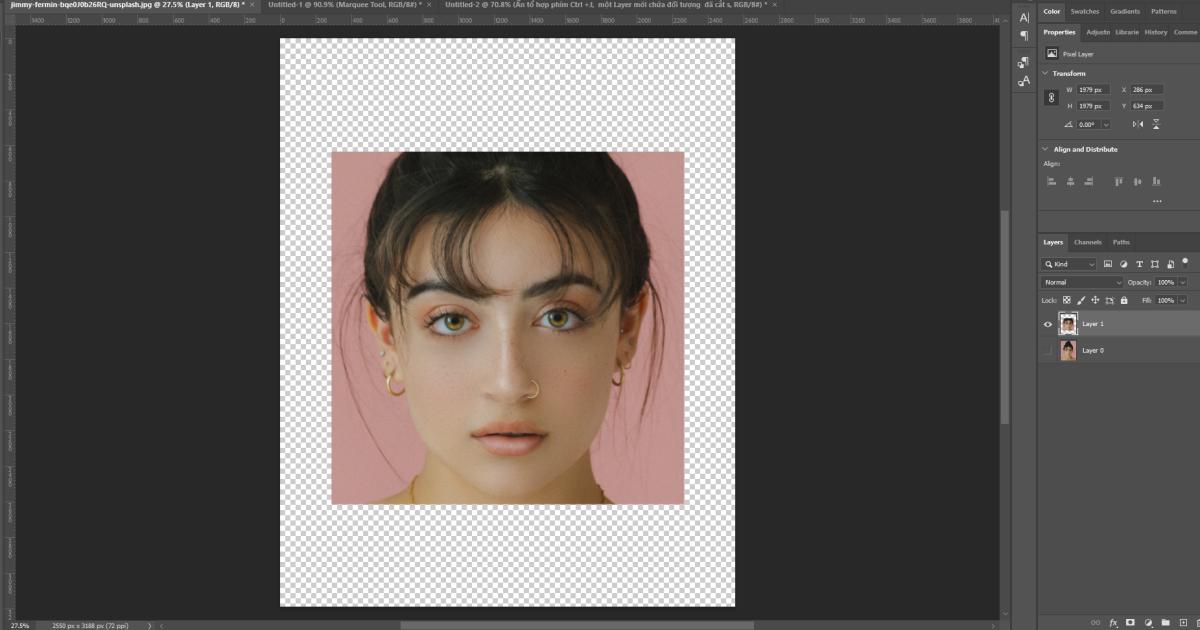
Task: Click the W width field
Action: (1093, 90)
